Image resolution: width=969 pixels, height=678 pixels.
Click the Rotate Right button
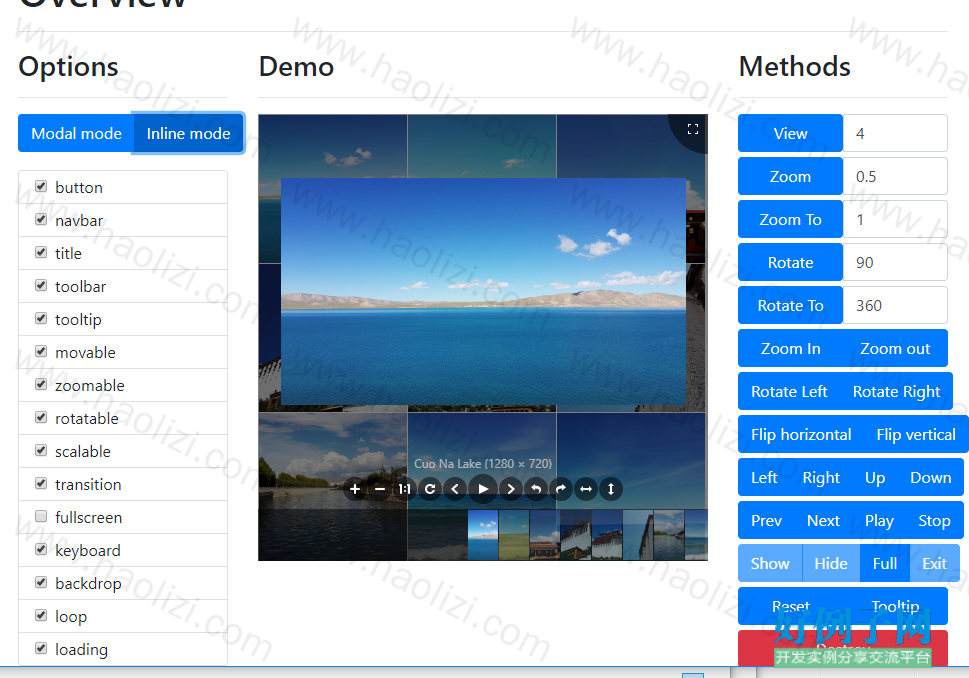point(896,391)
